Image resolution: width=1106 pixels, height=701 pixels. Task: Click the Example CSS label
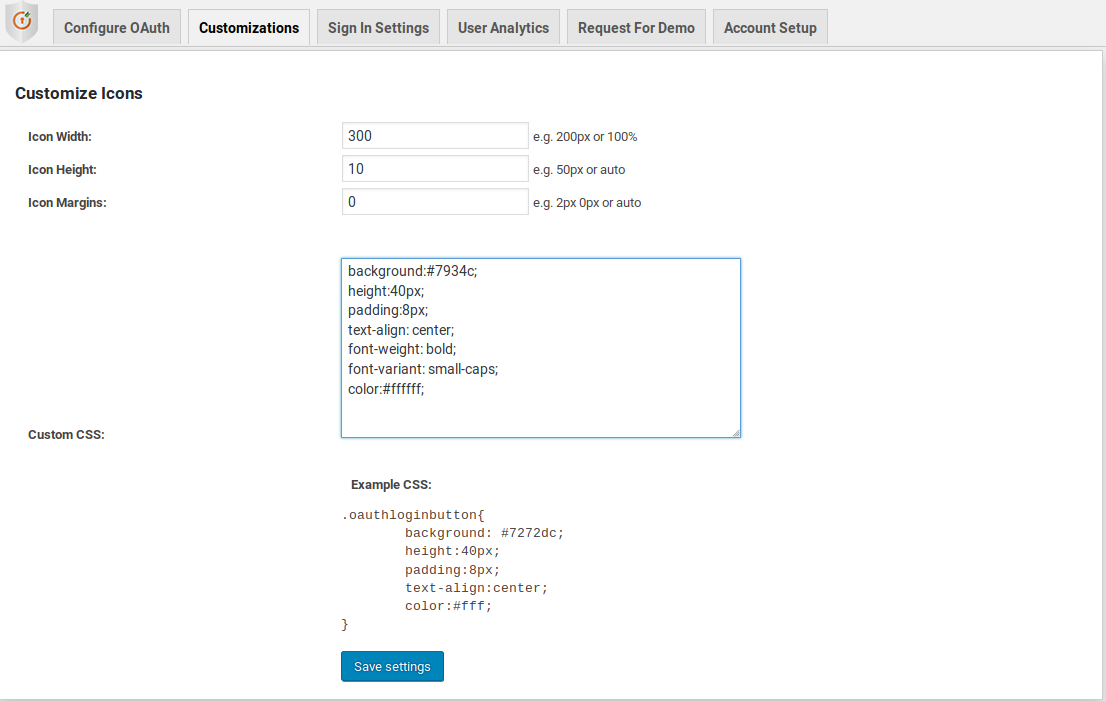pos(390,484)
